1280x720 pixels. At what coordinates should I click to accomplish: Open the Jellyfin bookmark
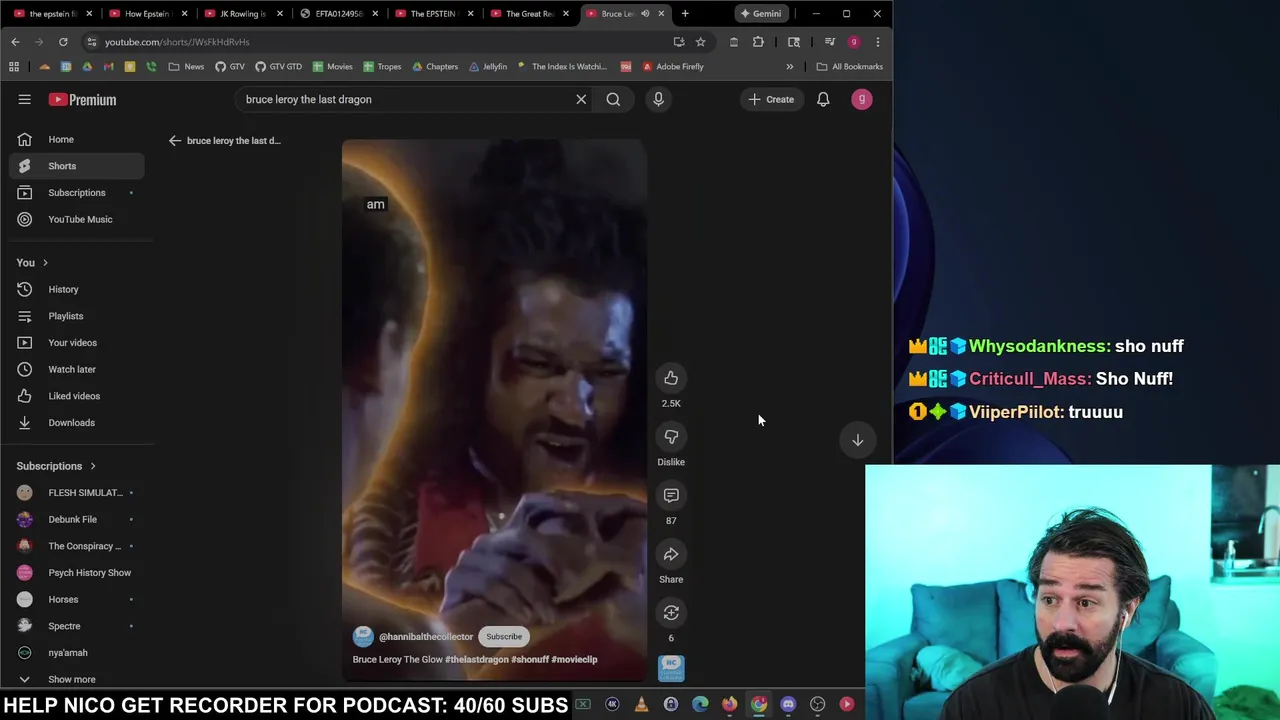487,66
